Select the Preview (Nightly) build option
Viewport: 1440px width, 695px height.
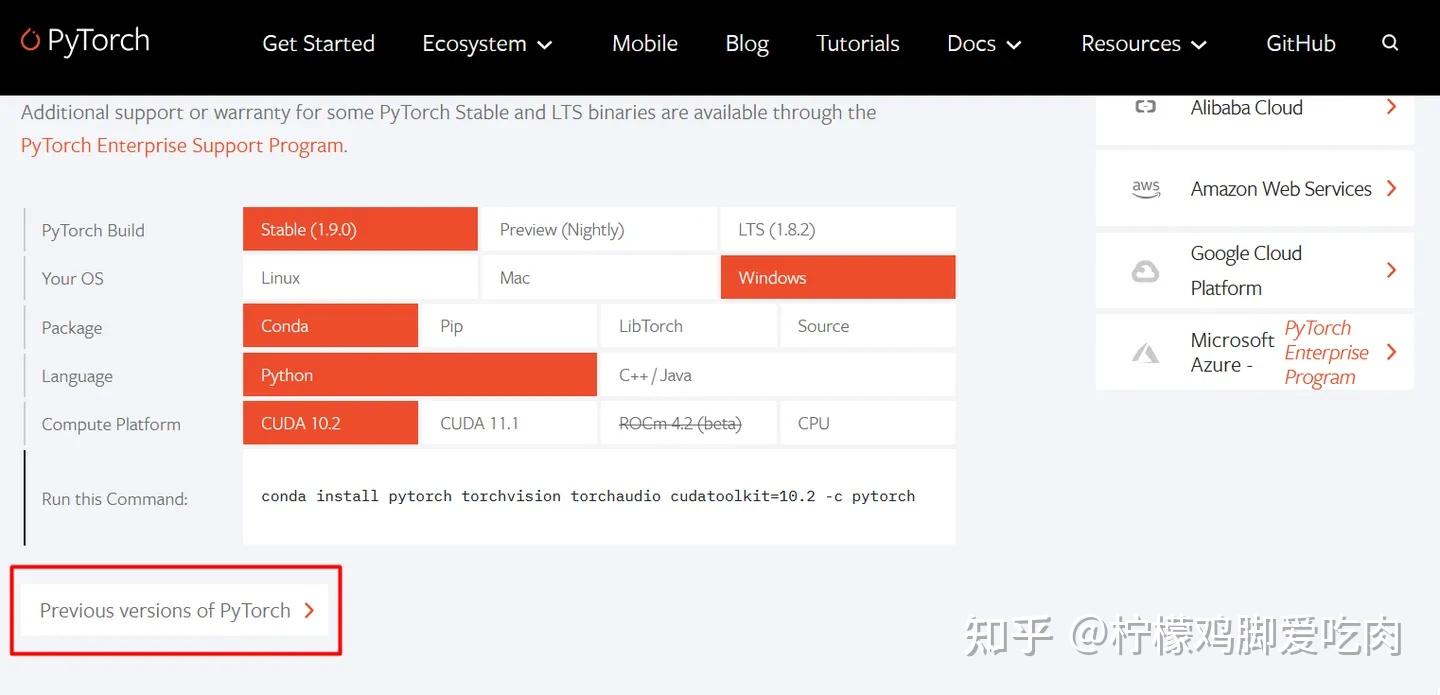point(562,229)
